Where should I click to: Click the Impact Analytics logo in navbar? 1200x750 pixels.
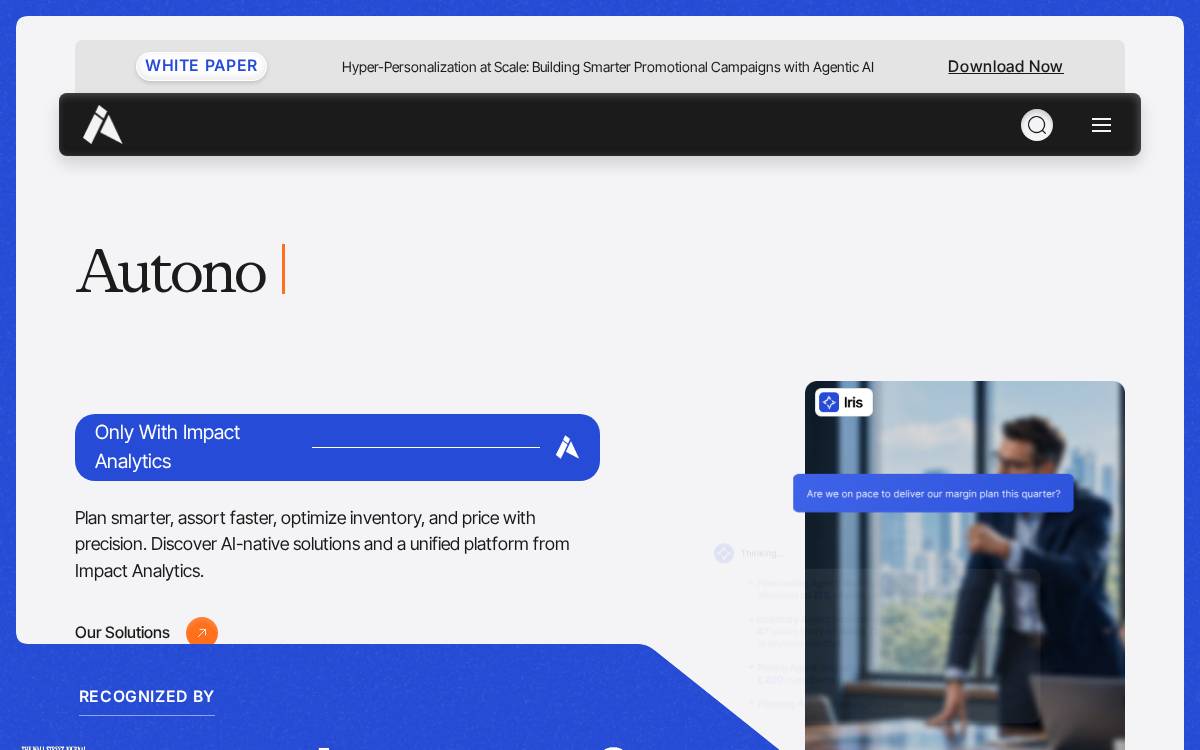pos(102,125)
